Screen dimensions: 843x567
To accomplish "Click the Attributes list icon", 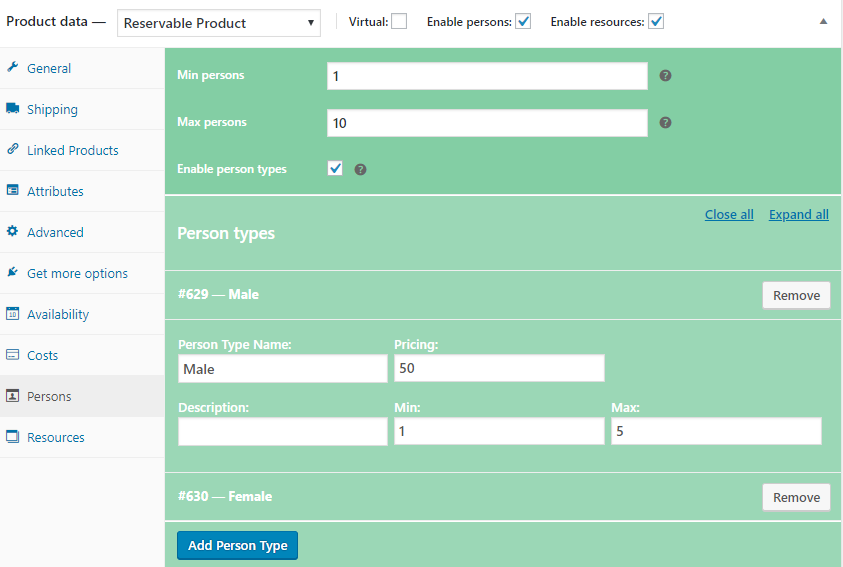I will [x=13, y=191].
